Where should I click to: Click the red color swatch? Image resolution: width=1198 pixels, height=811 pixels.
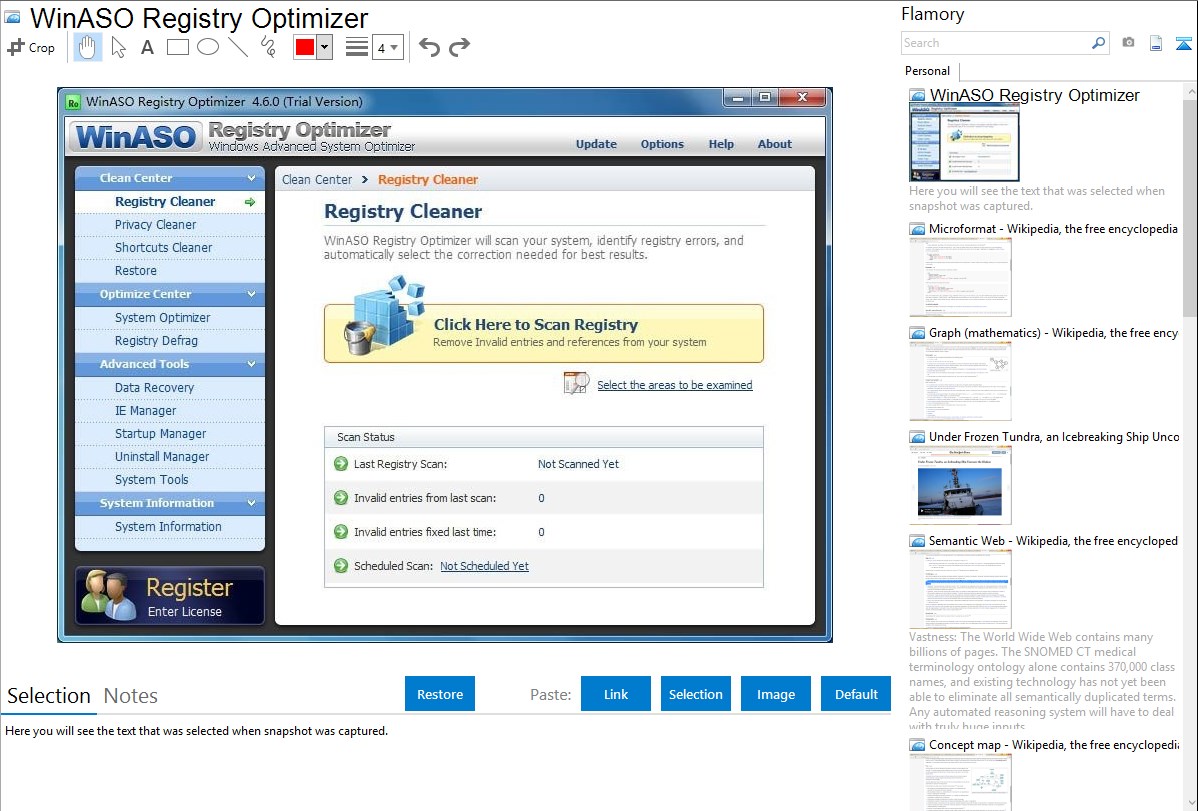pyautogui.click(x=305, y=47)
